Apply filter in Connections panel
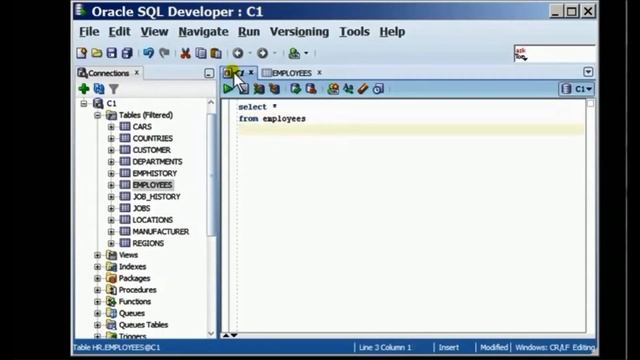Image resolution: width=640 pixels, height=360 pixels. click(x=114, y=89)
